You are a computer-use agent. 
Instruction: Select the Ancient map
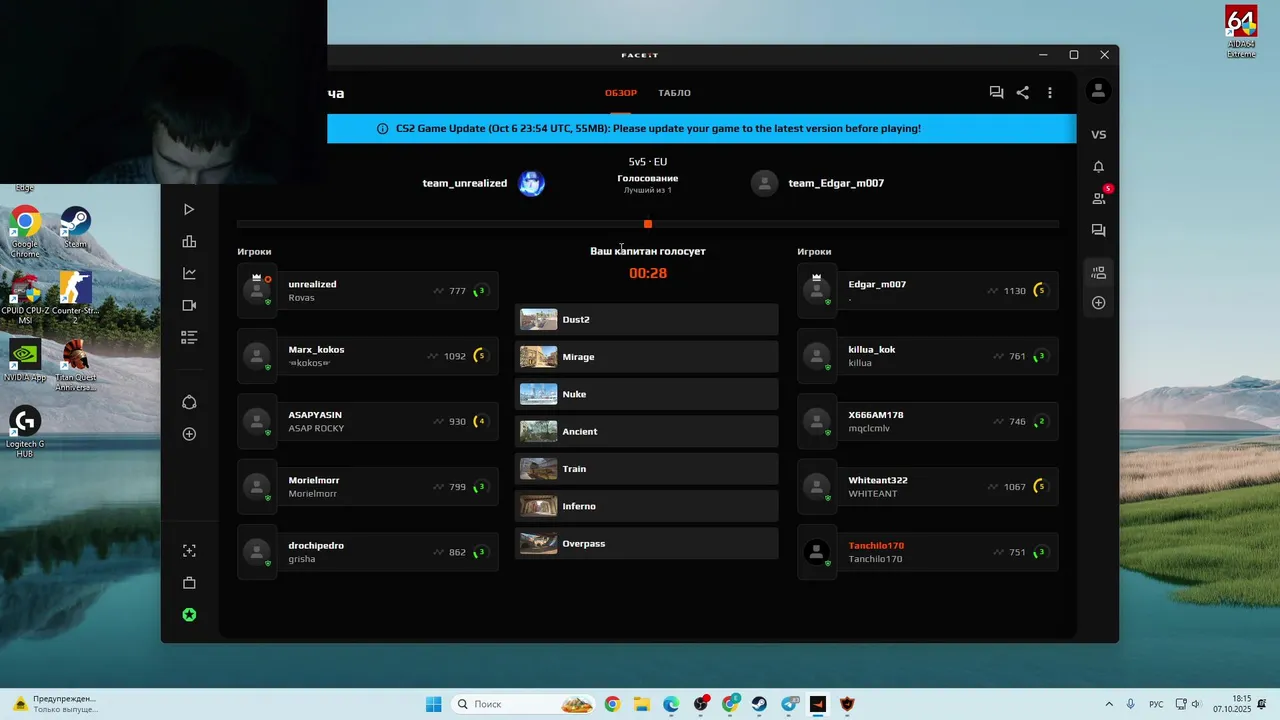tap(646, 432)
